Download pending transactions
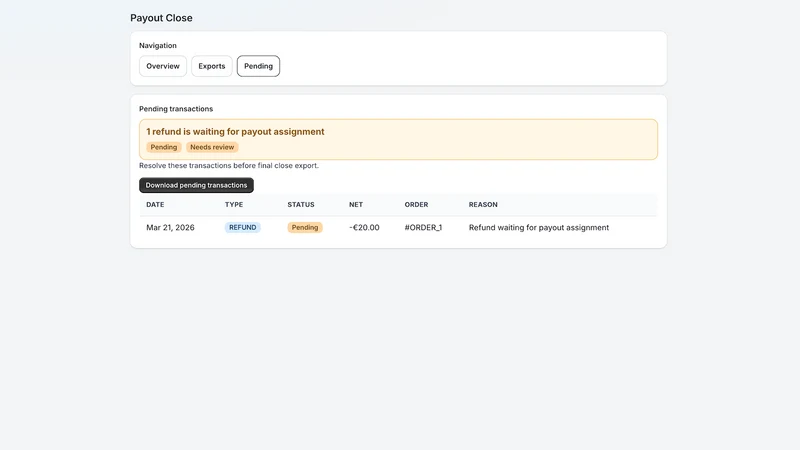The width and height of the screenshot is (800, 450). tap(196, 185)
